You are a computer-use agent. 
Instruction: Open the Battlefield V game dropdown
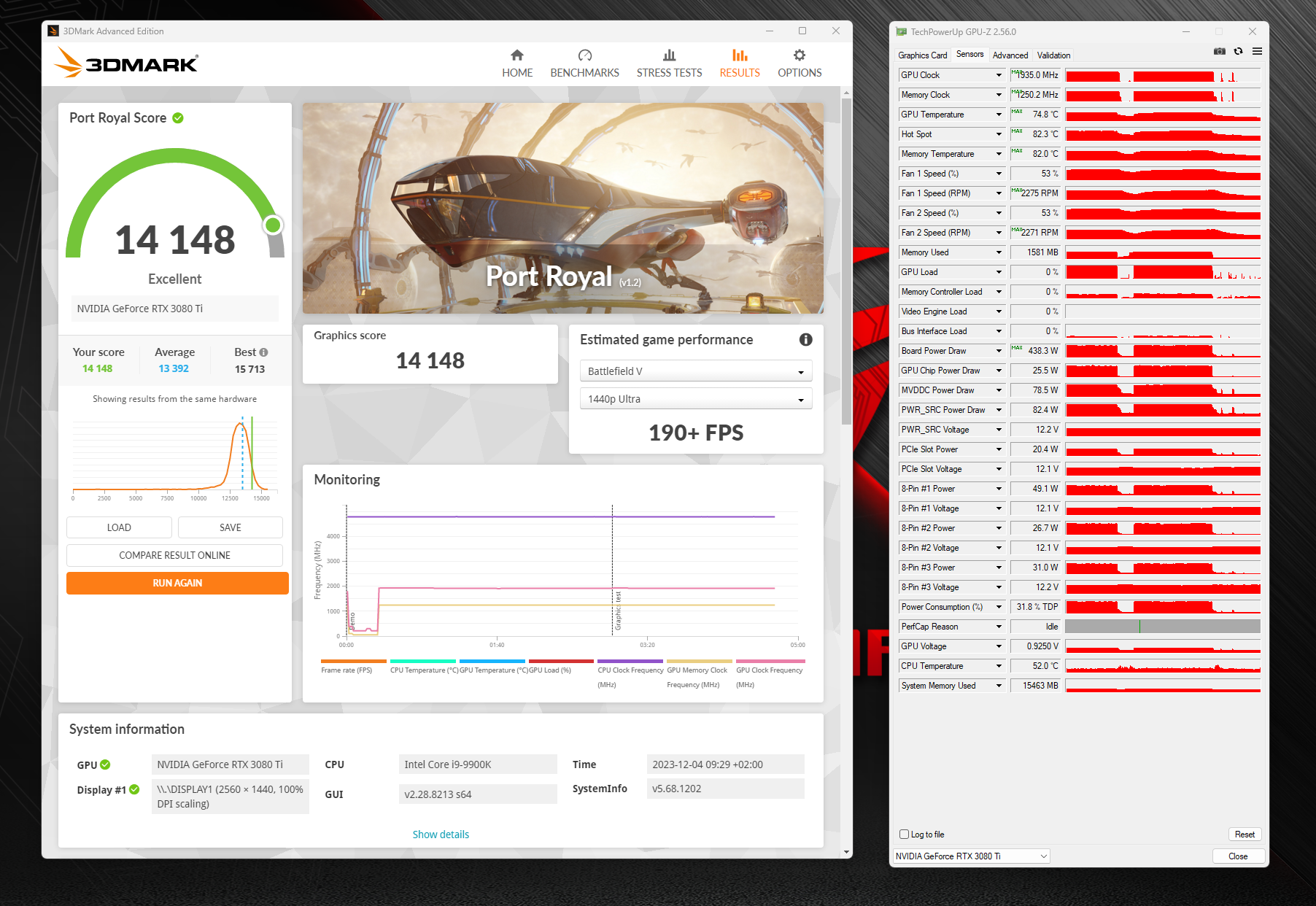[x=696, y=371]
